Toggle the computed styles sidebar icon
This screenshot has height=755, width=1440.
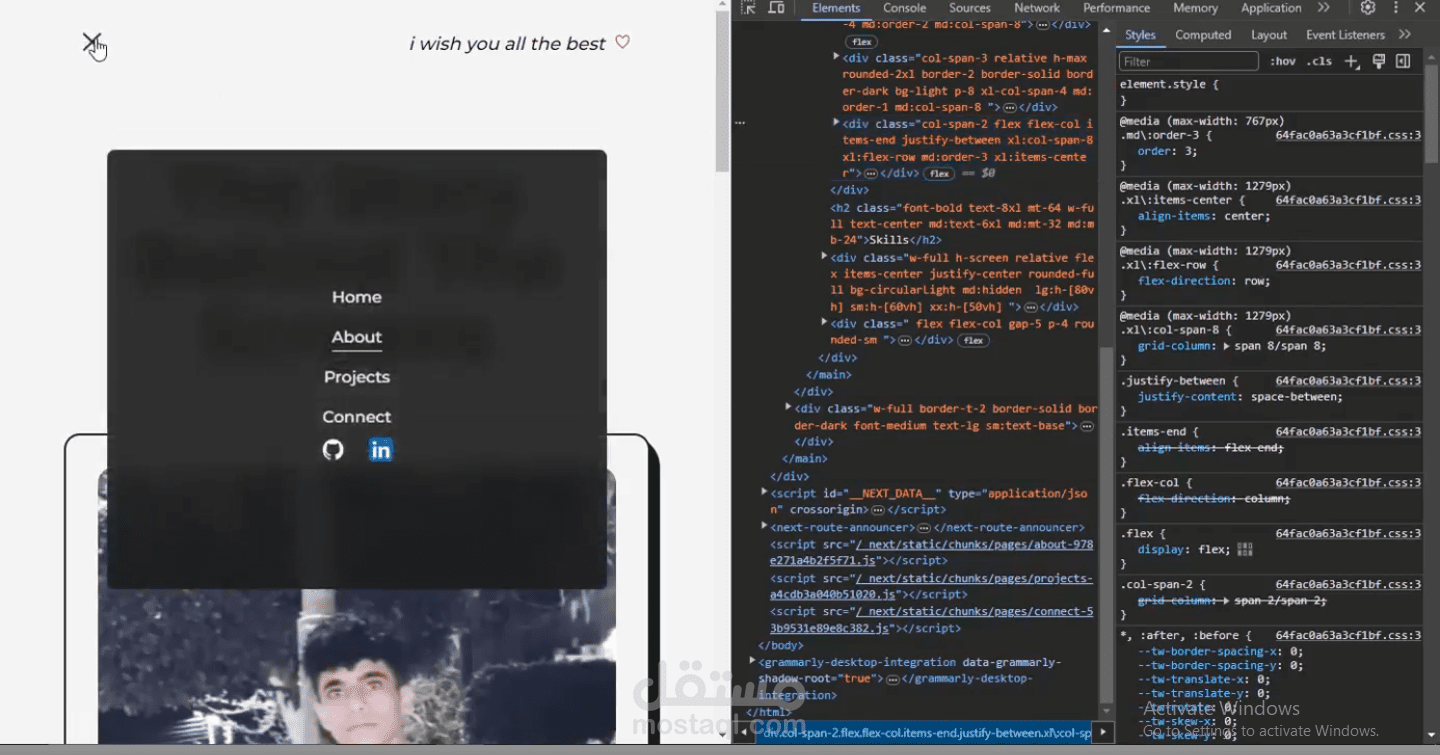click(1403, 62)
